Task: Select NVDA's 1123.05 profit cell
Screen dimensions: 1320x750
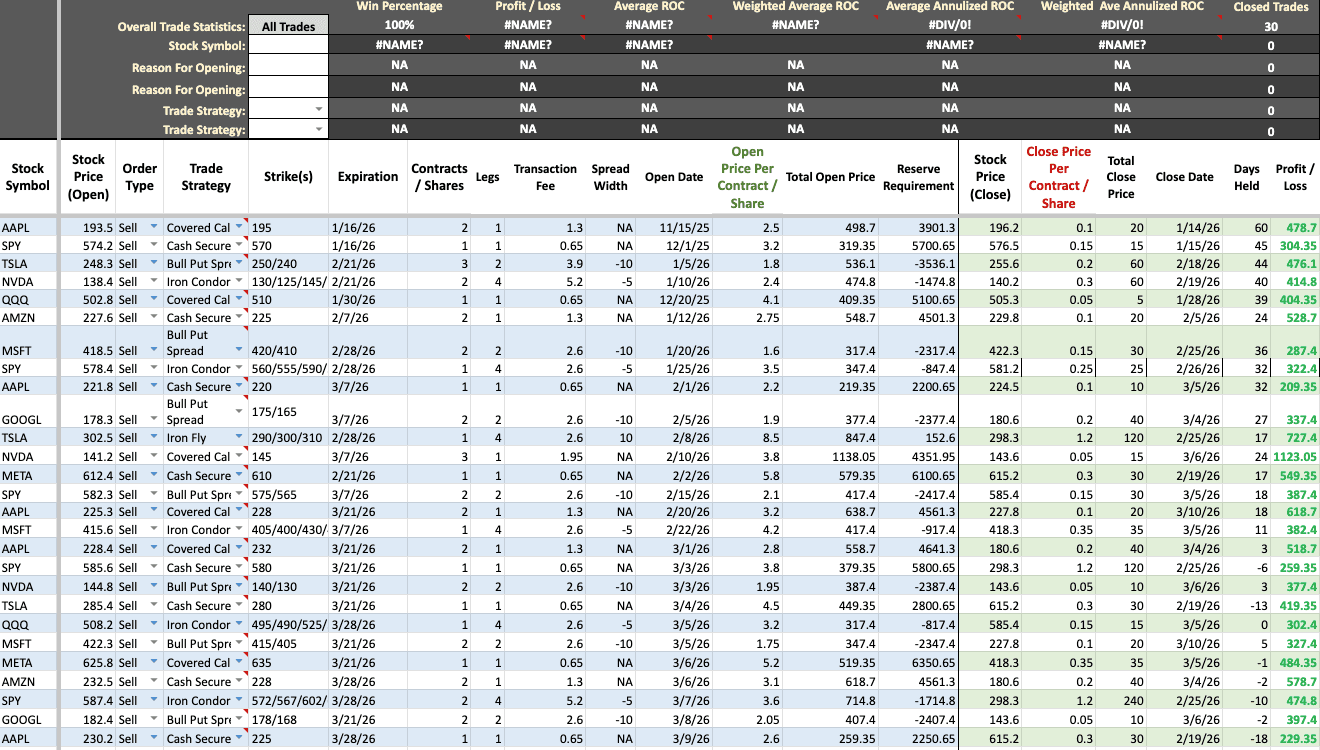Action: click(1294, 456)
